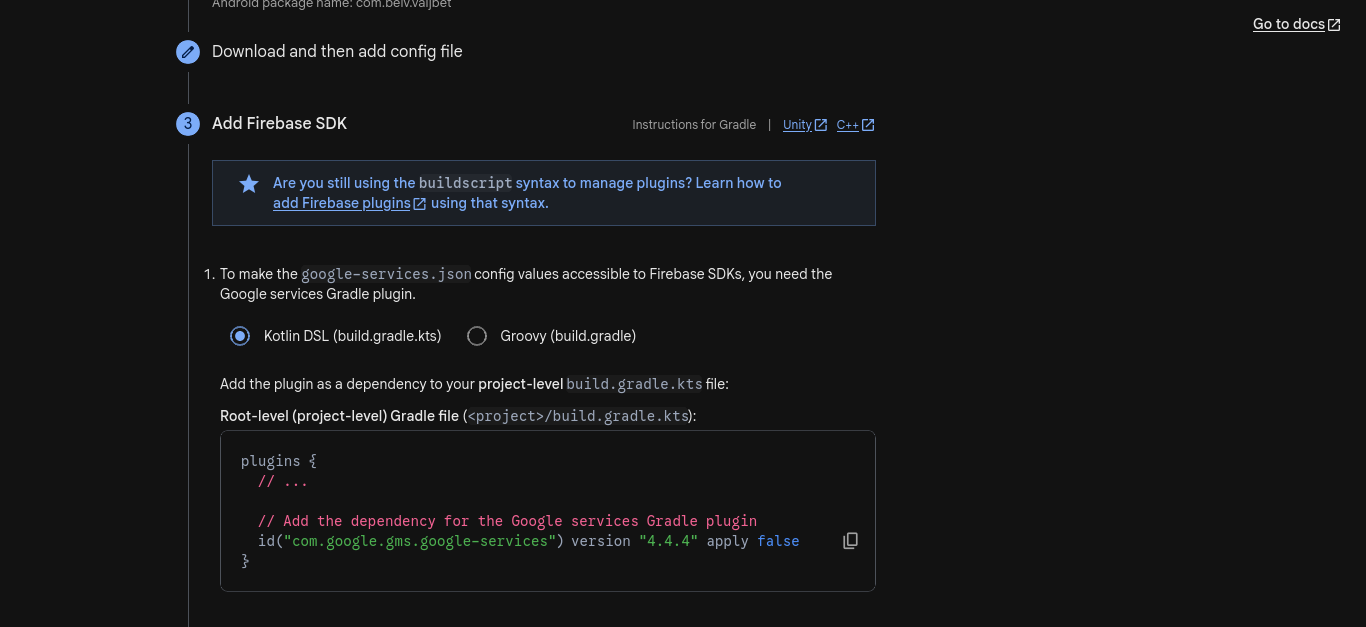Screen dimensions: 1366x627
Task: Select the Kotlin DSL radio button
Action: pyautogui.click(x=240, y=336)
